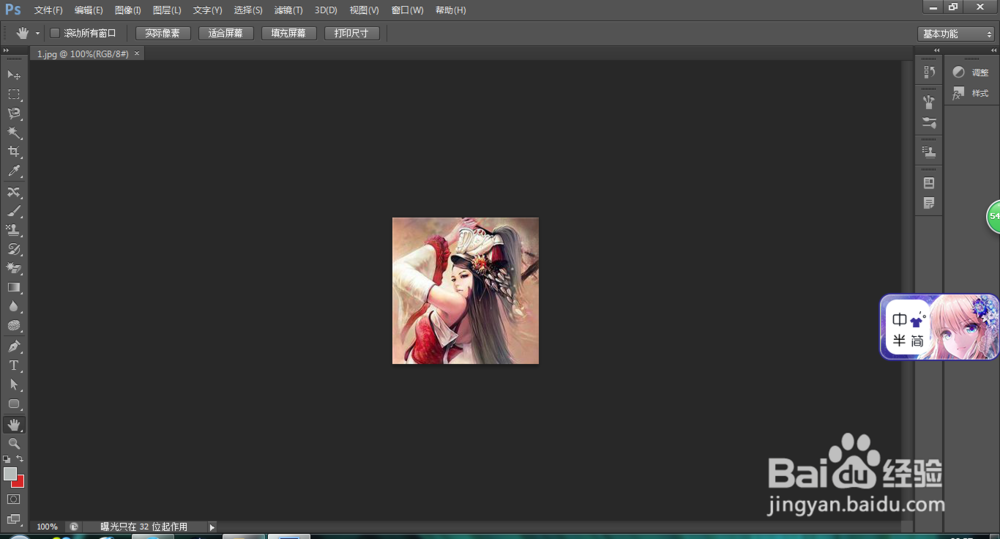Toggle Quick Mask mode

pyautogui.click(x=13, y=499)
